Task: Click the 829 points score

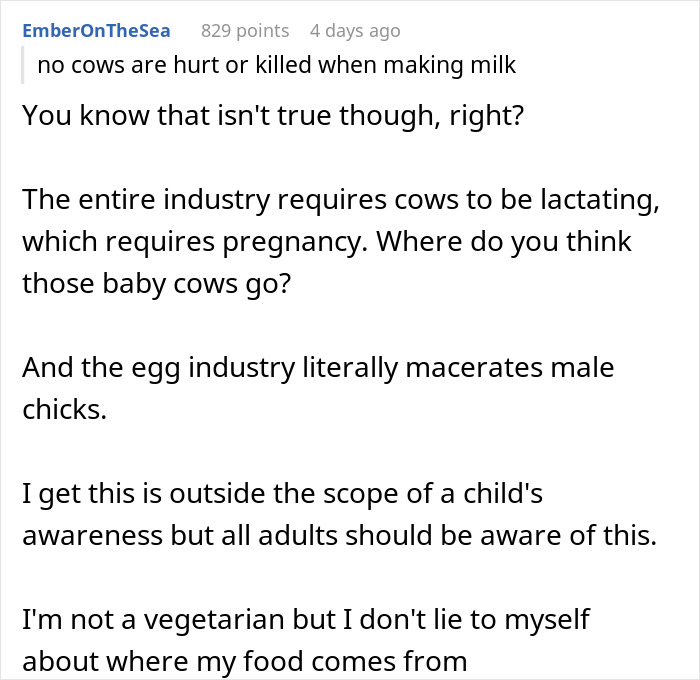Action: [x=245, y=31]
